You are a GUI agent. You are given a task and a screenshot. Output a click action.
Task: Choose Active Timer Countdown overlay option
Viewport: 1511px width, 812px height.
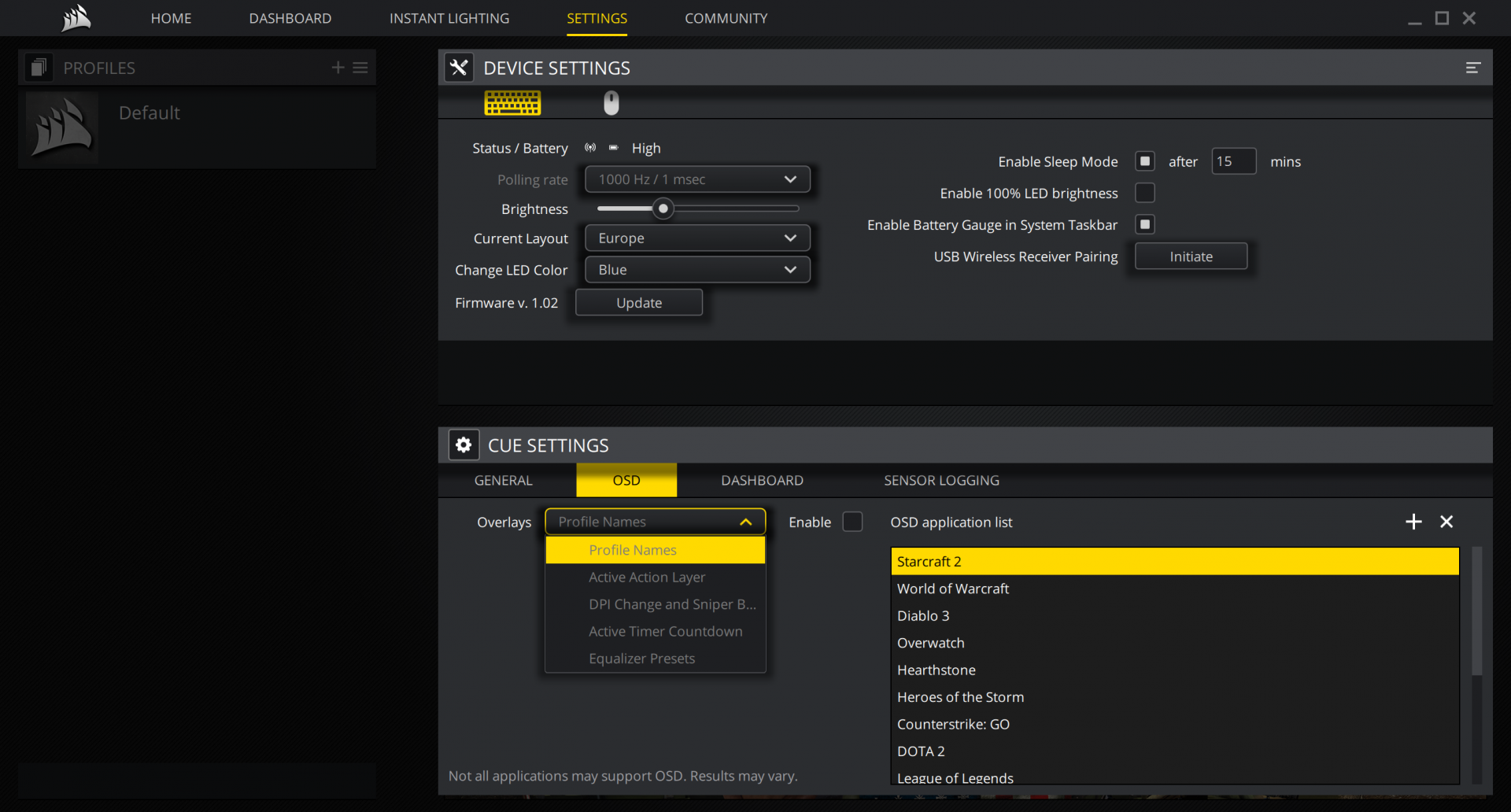665,631
